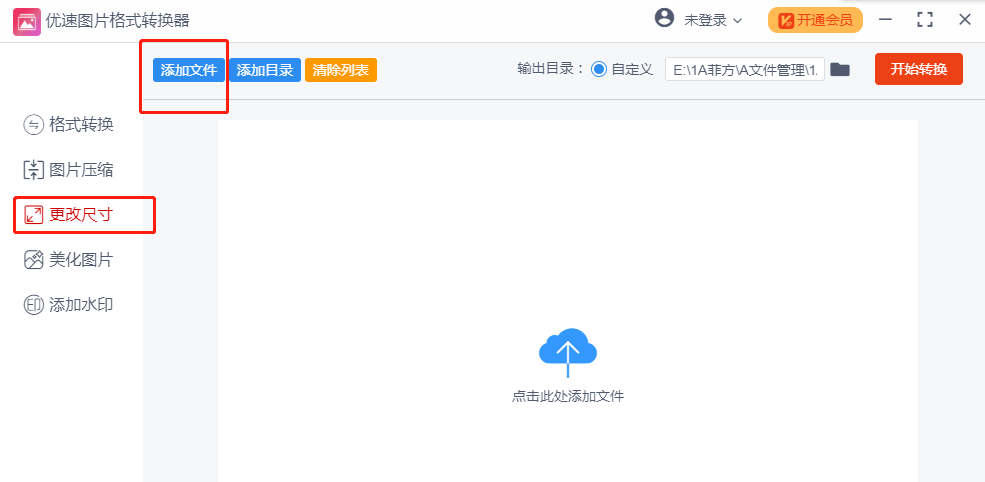Switch to 格式转换 in sidebar

68,124
